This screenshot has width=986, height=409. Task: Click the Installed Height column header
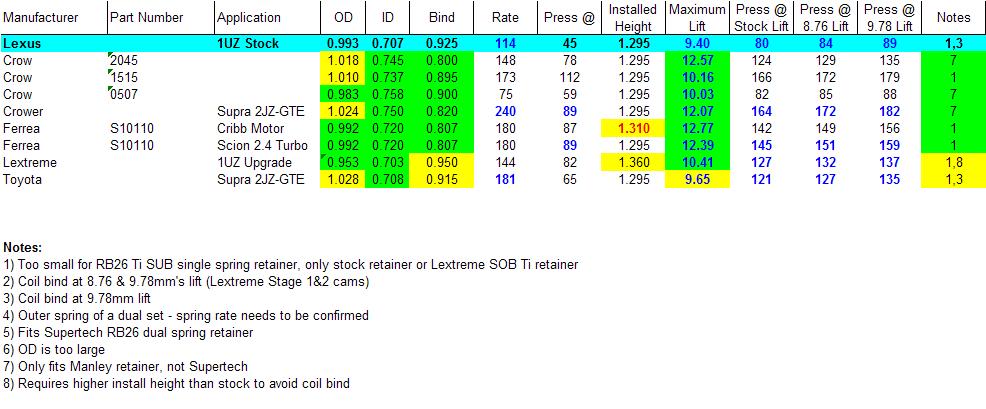(633, 18)
